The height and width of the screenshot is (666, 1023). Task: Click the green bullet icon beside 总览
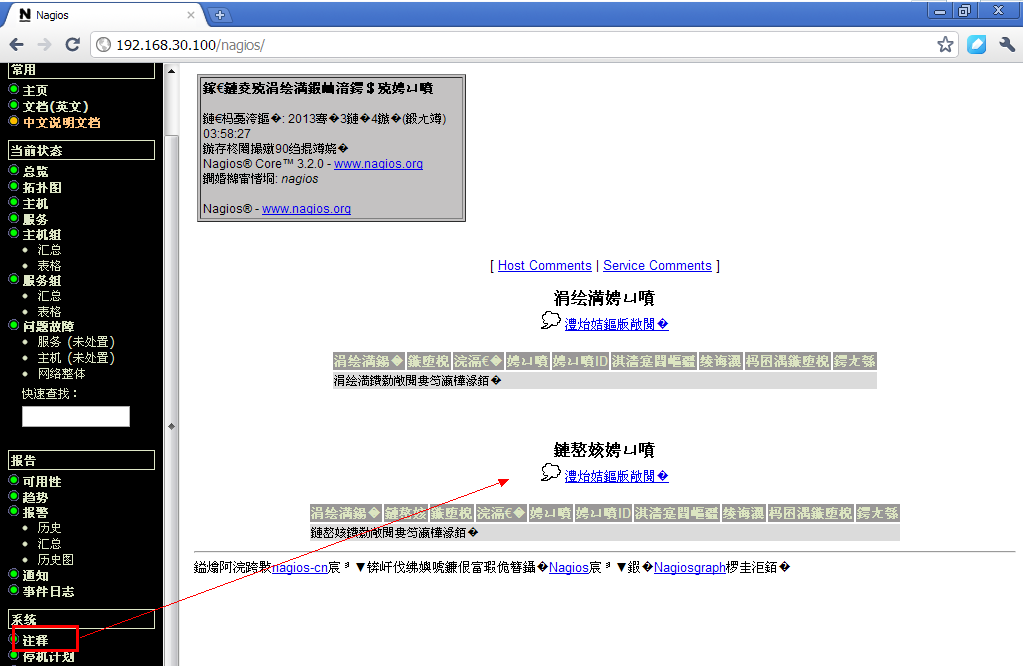(14, 170)
